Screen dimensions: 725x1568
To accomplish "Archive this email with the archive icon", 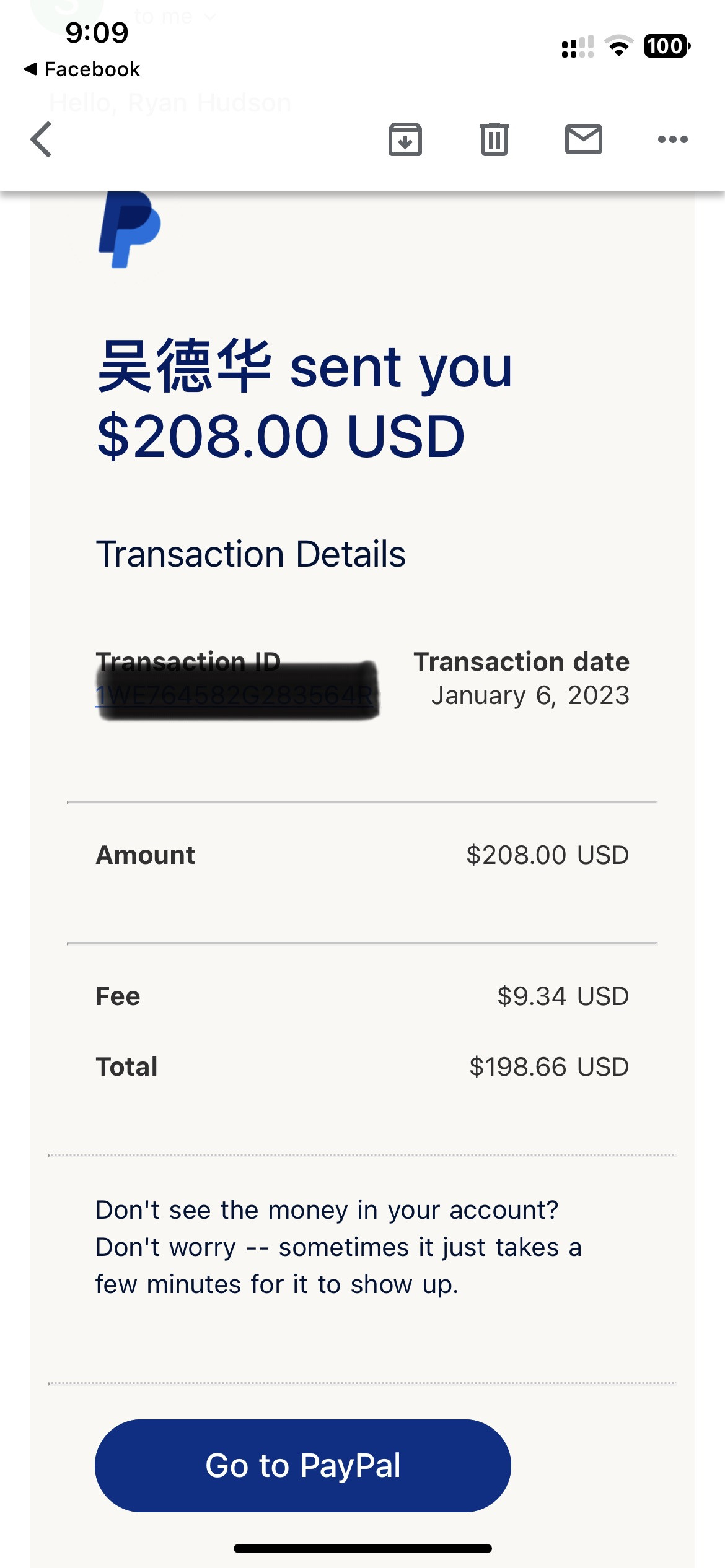I will 405,139.
